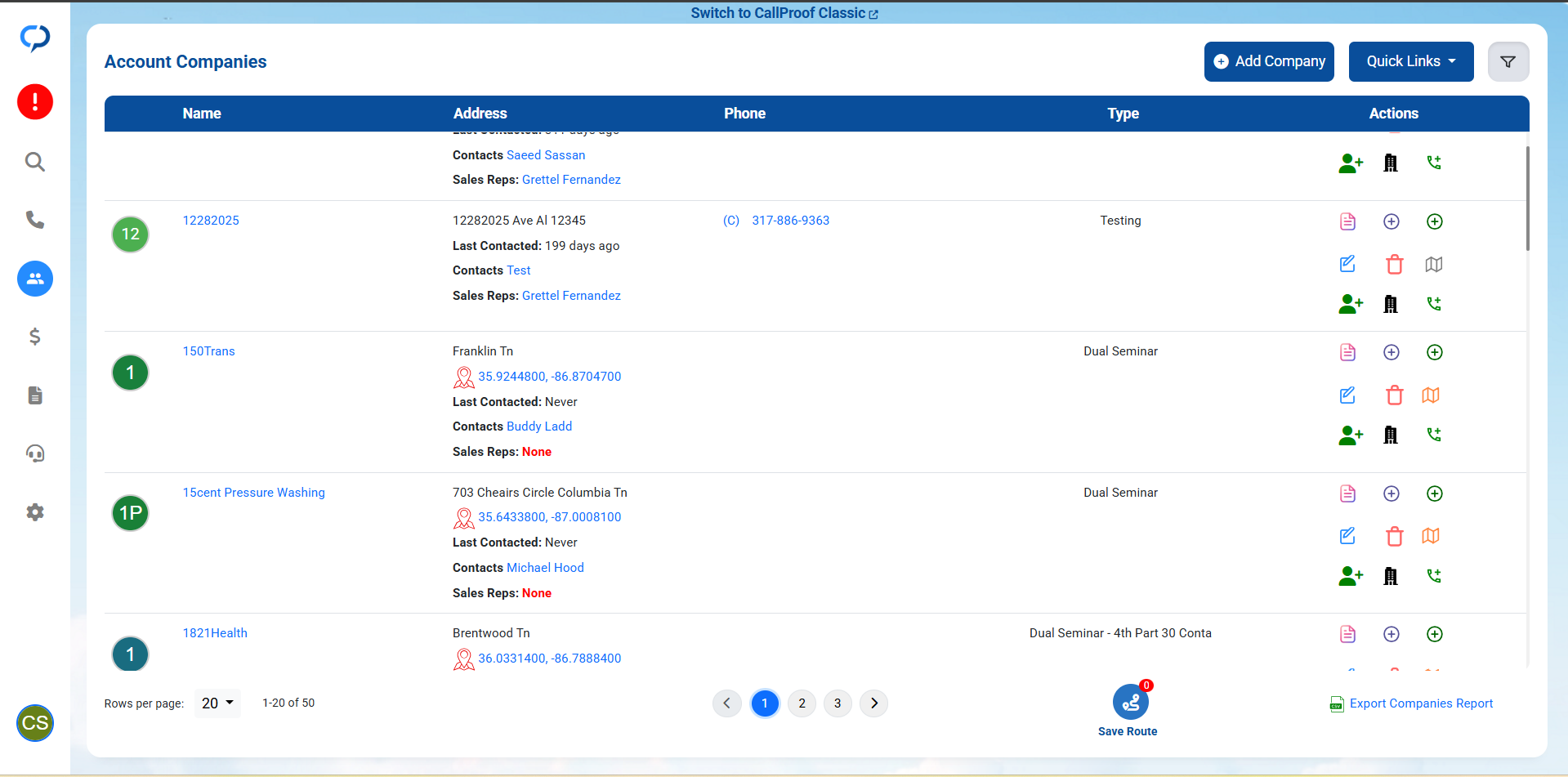Select page 1 in pagination
Viewport: 1568px width, 777px height.
tap(765, 703)
